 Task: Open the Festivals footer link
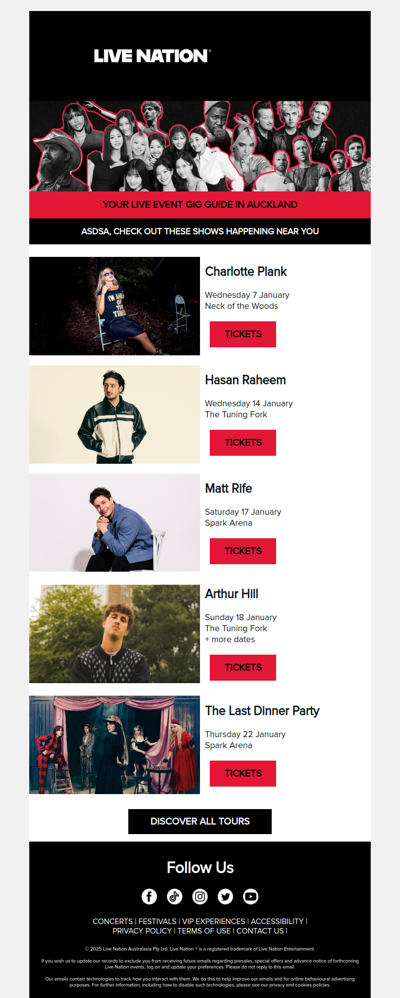point(157,921)
